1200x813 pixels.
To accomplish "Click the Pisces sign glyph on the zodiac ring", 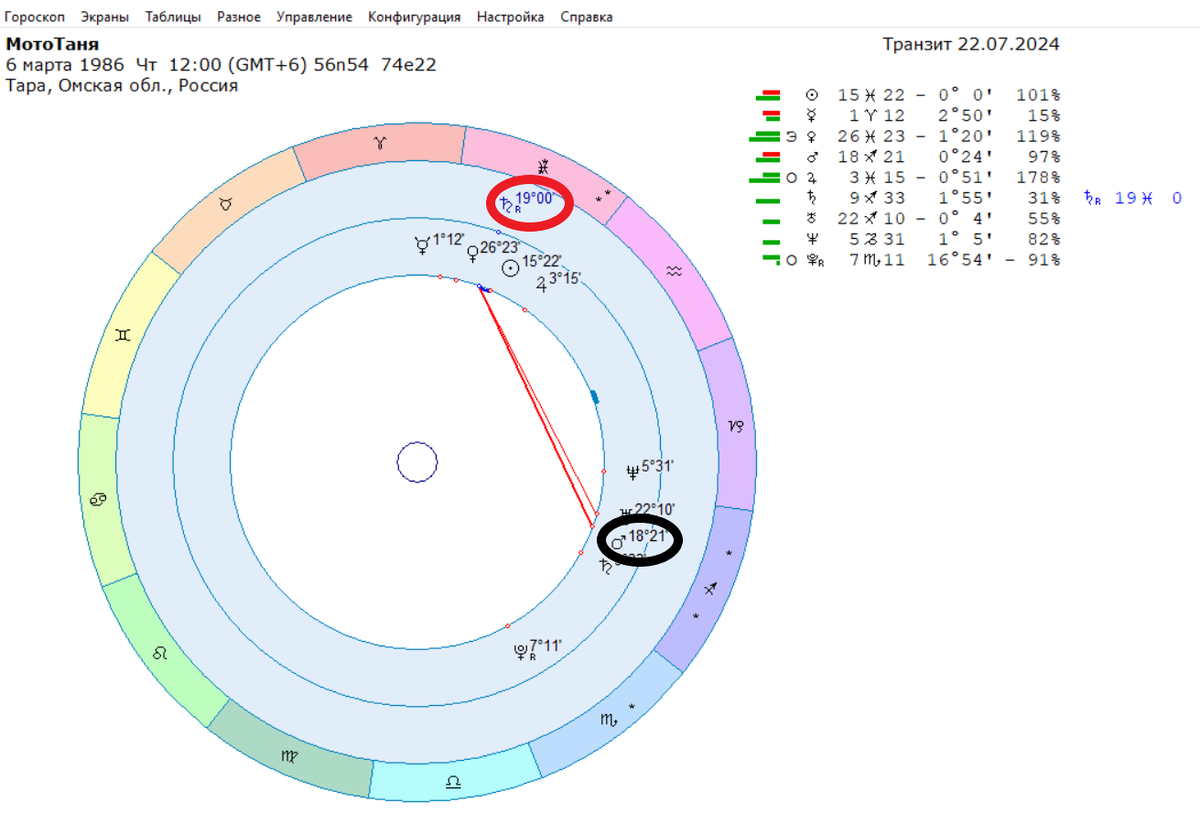I will coord(544,167).
